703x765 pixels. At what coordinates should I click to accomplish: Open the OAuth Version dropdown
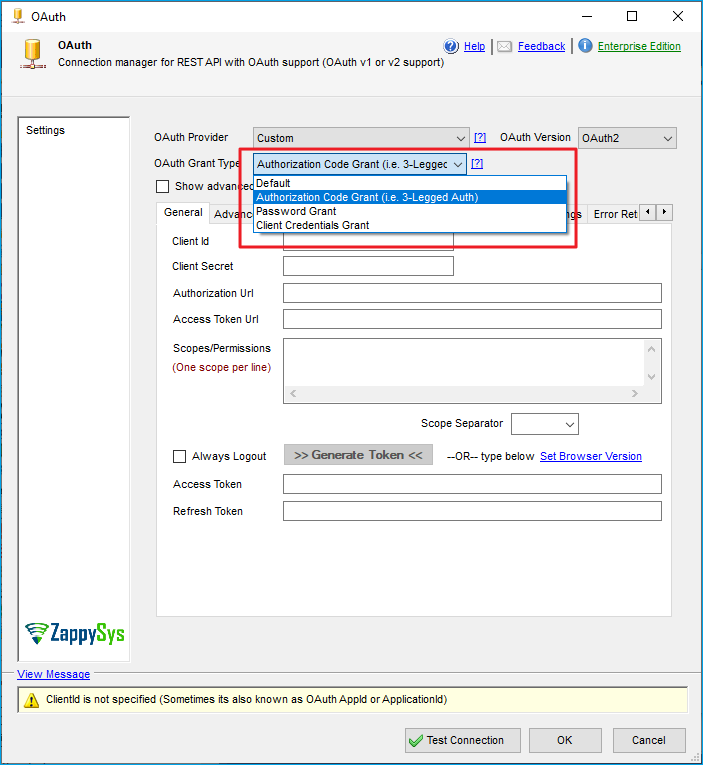coord(627,138)
